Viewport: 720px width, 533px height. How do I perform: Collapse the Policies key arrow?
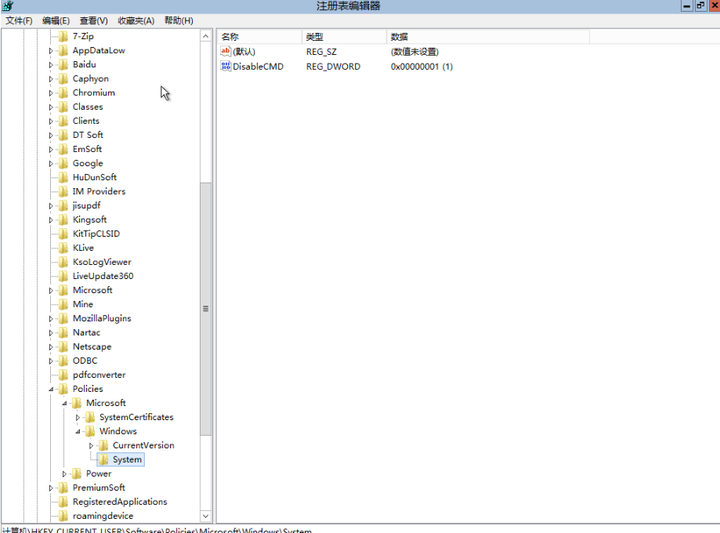tap(51, 389)
